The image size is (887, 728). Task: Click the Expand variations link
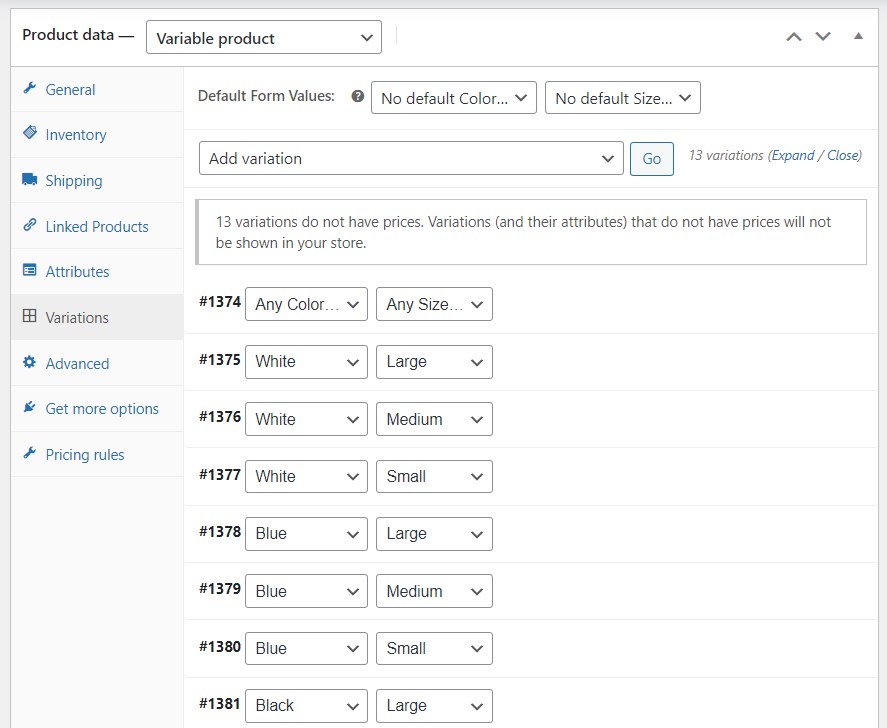pos(793,156)
